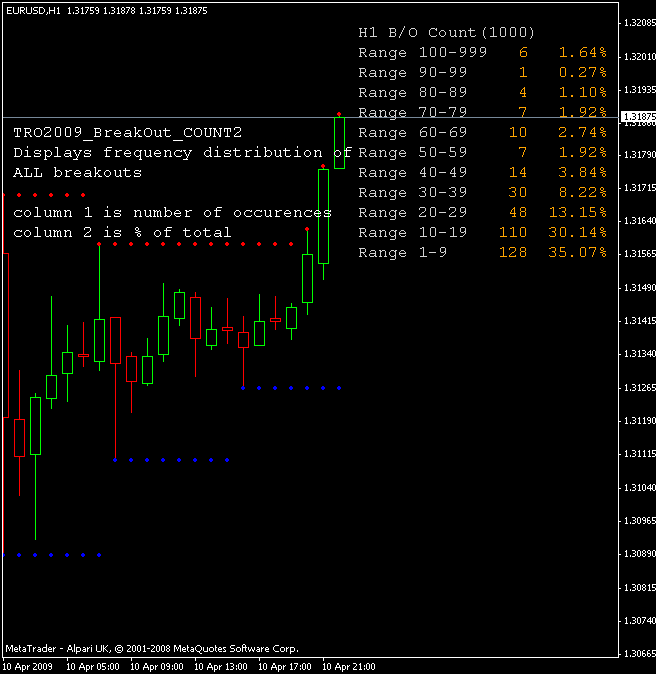Click the H1 B/O Count(1000) header
This screenshot has height=674, width=656.
click(x=447, y=33)
